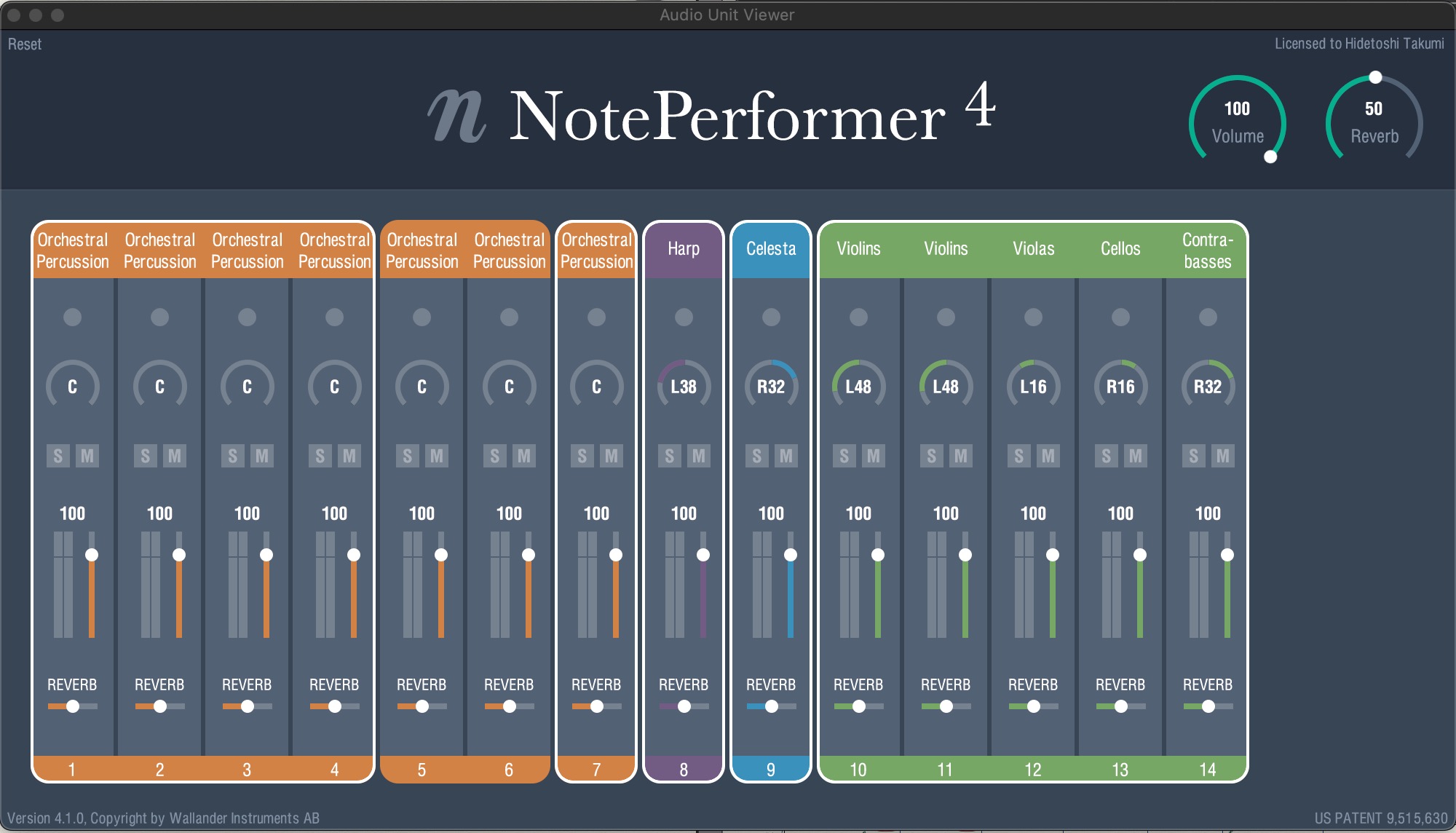Mute the Celesta channel
The image size is (1456, 833).
(786, 456)
